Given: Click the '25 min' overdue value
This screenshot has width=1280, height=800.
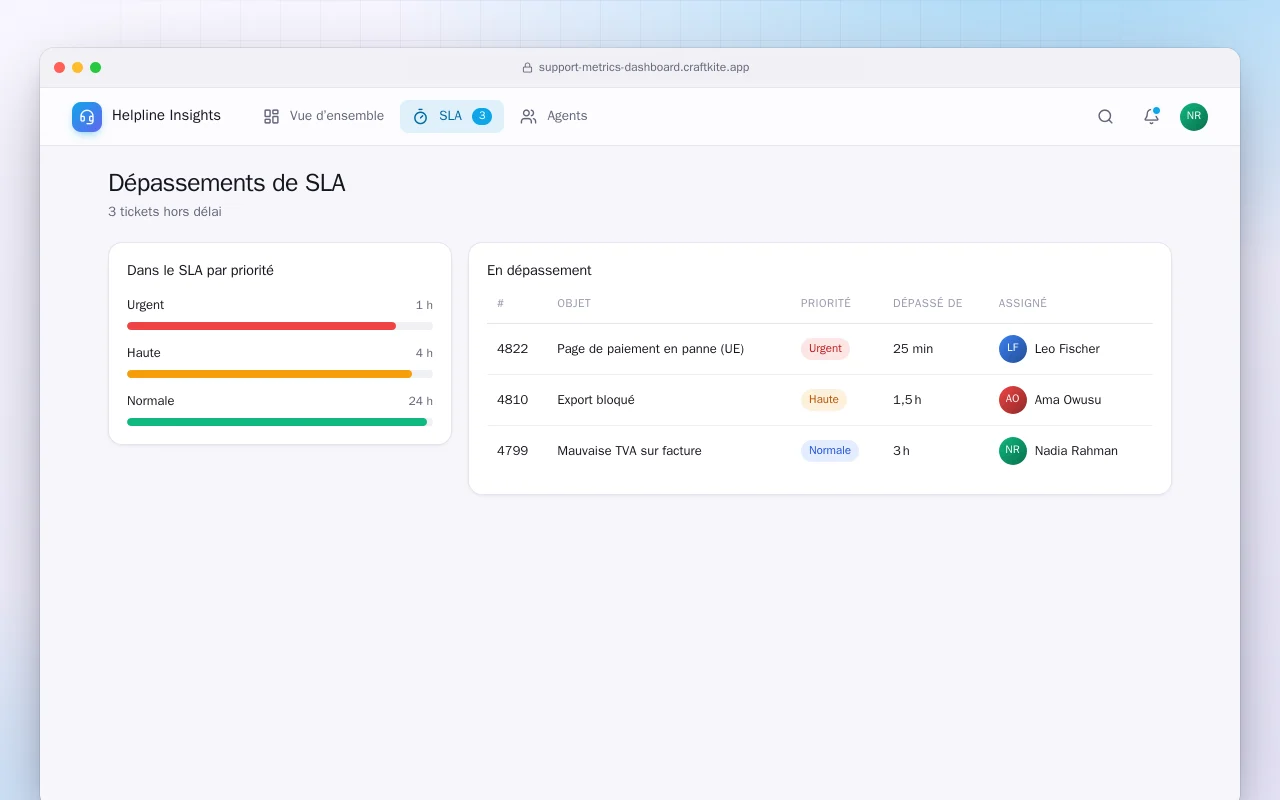Looking at the screenshot, I should (x=913, y=349).
